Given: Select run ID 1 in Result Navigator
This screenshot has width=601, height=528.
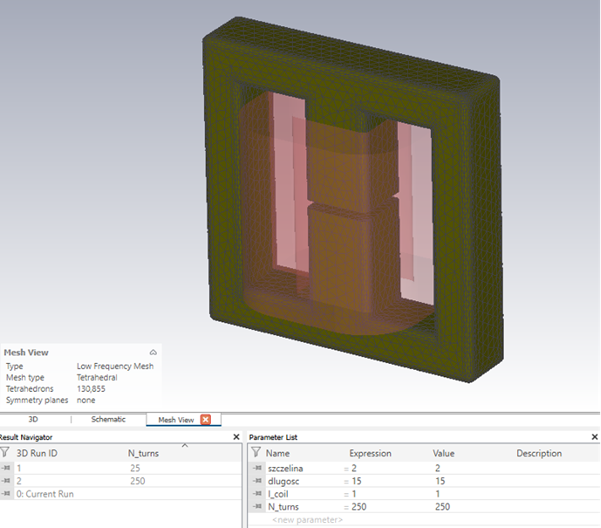Looking at the screenshot, I should (x=19, y=467).
